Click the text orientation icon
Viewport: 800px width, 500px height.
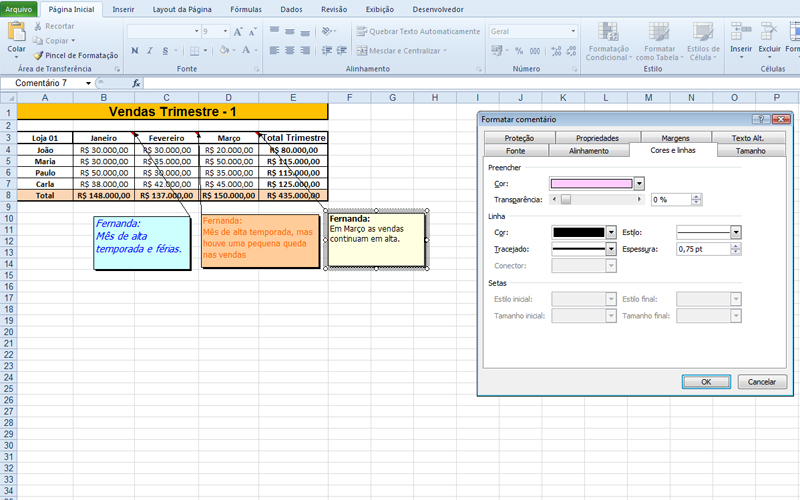327,32
